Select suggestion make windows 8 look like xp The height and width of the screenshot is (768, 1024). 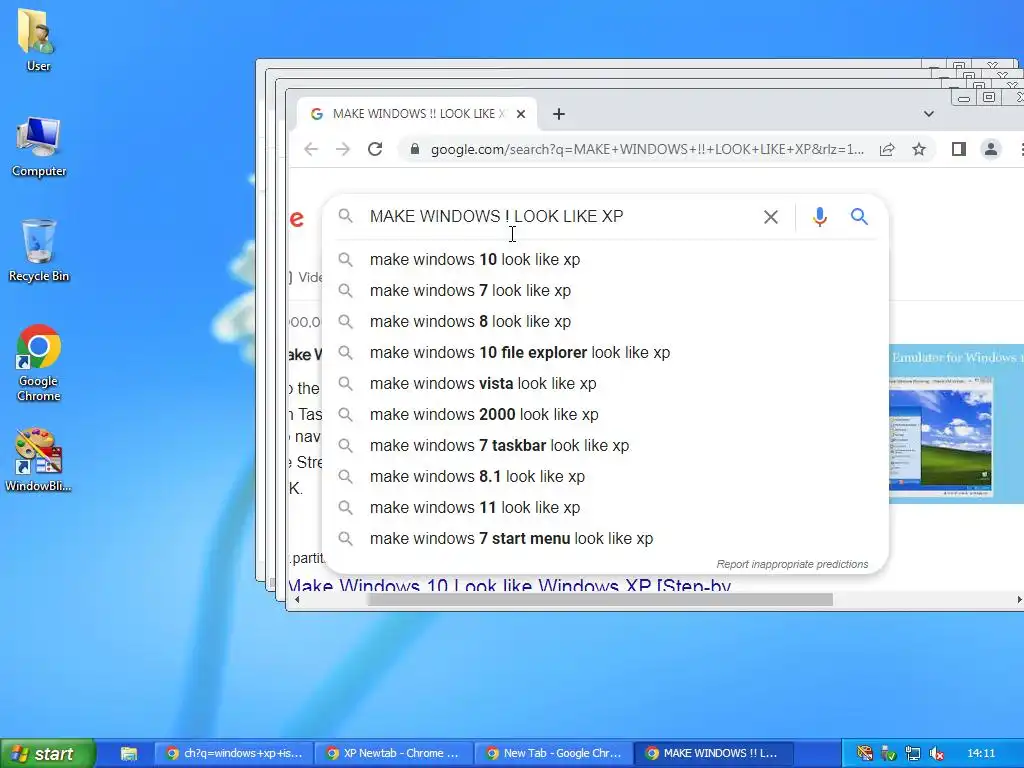click(x=606, y=321)
